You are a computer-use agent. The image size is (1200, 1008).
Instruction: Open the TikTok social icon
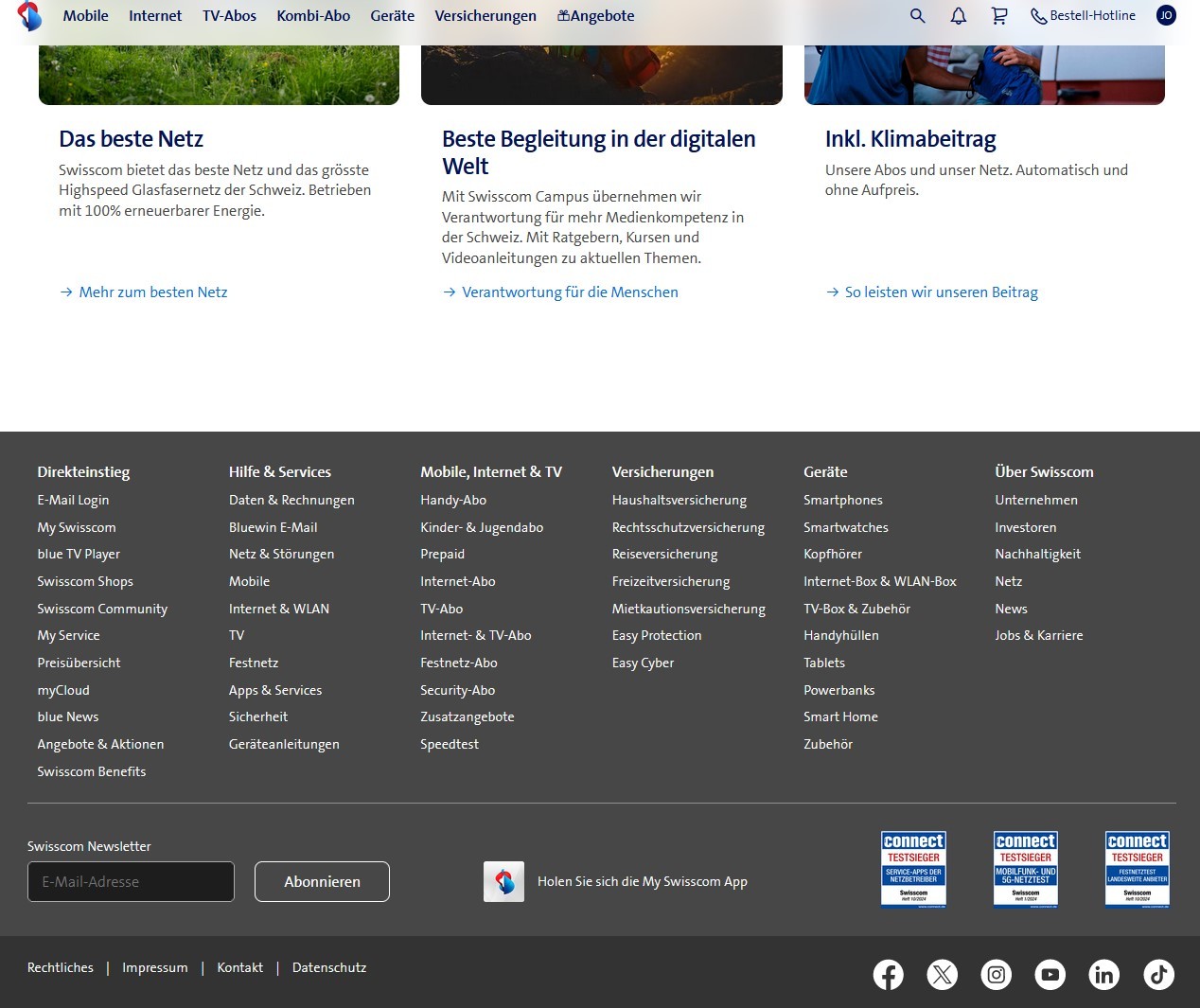pyautogui.click(x=1158, y=974)
